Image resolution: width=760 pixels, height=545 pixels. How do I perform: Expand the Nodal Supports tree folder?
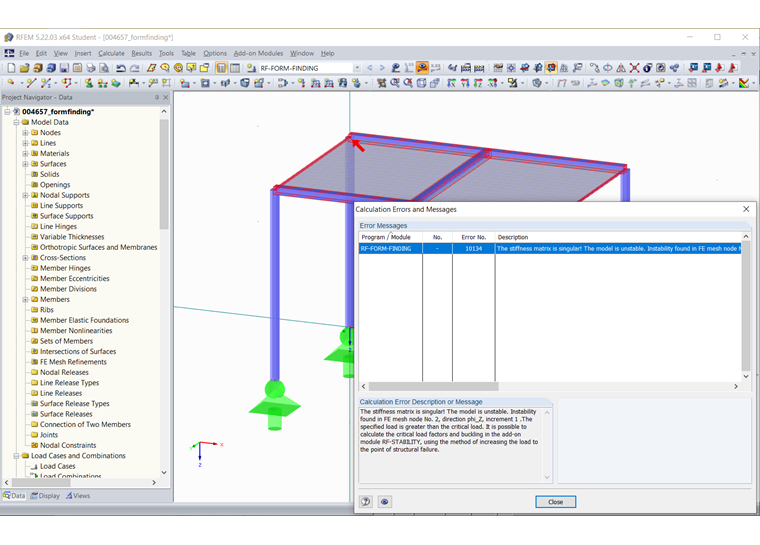pos(25,195)
